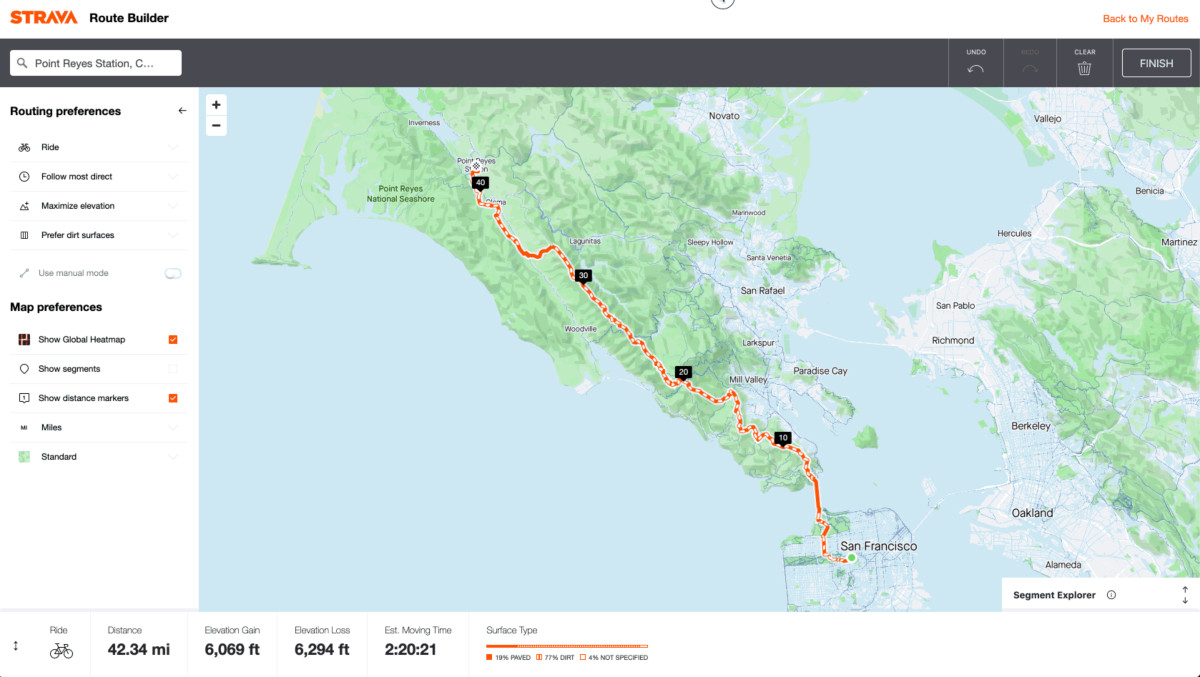Click the FINISH button
The height and width of the screenshot is (677, 1200).
pos(1156,63)
